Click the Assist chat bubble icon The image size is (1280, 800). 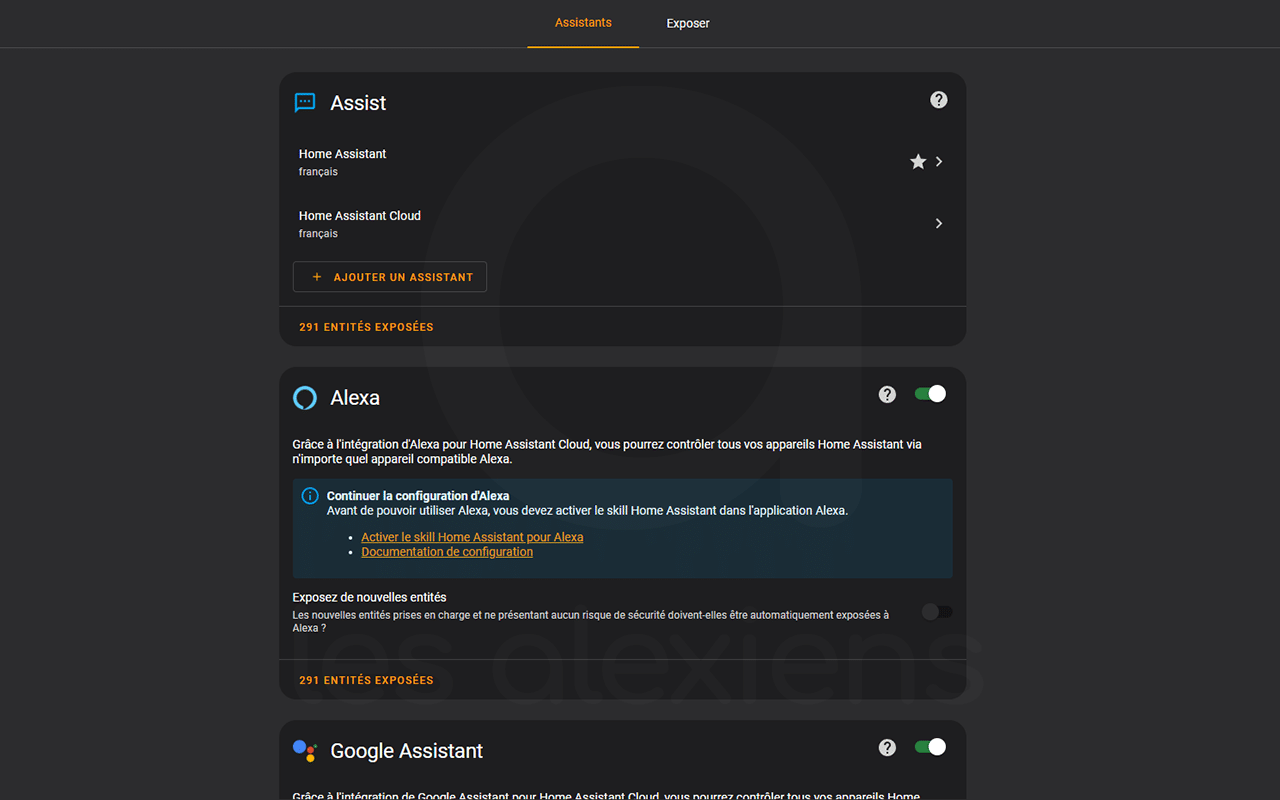pyautogui.click(x=305, y=103)
